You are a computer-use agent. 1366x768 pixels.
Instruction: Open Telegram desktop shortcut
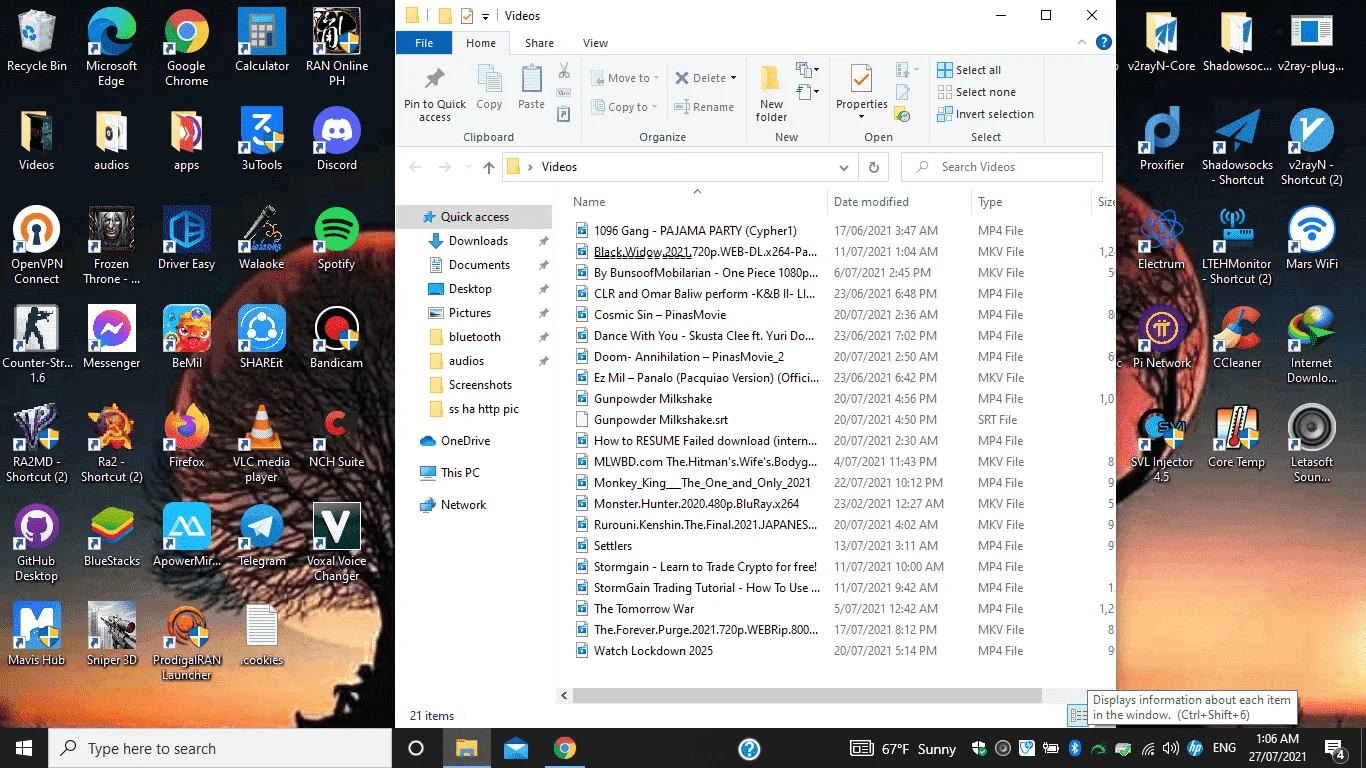[262, 536]
